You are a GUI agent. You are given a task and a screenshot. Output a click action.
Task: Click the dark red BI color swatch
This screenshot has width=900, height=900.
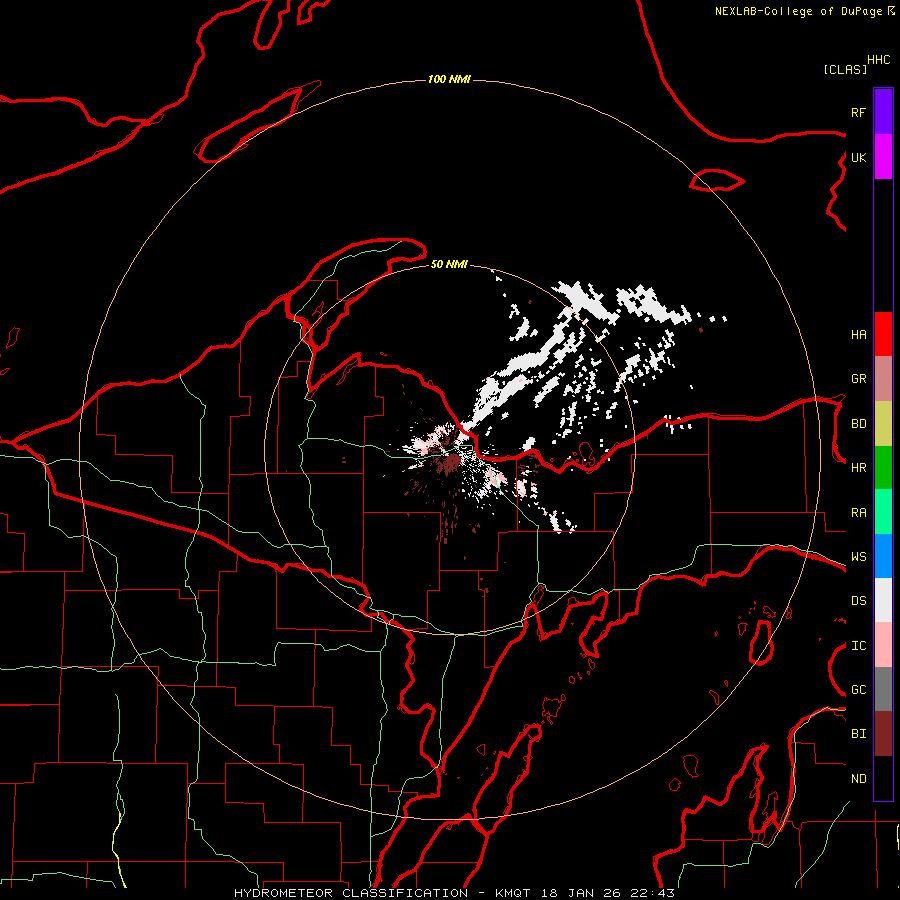click(883, 734)
